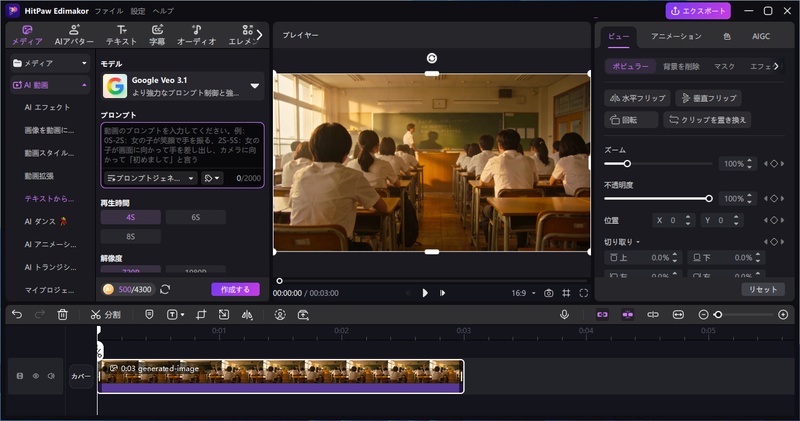Click the rotate handle above the video preview
The image size is (800, 421).
[x=432, y=58]
